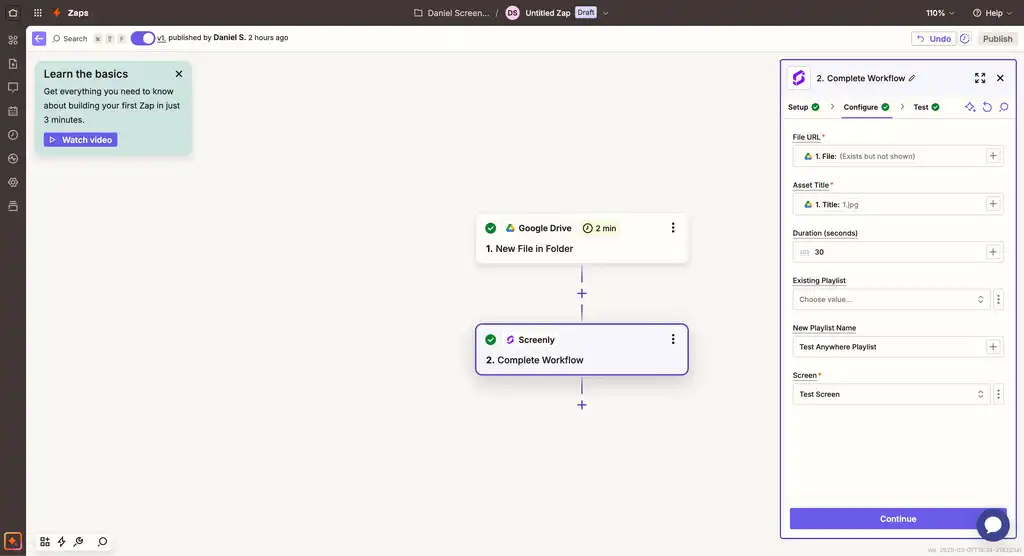Switch to the Test tab

click(926, 107)
